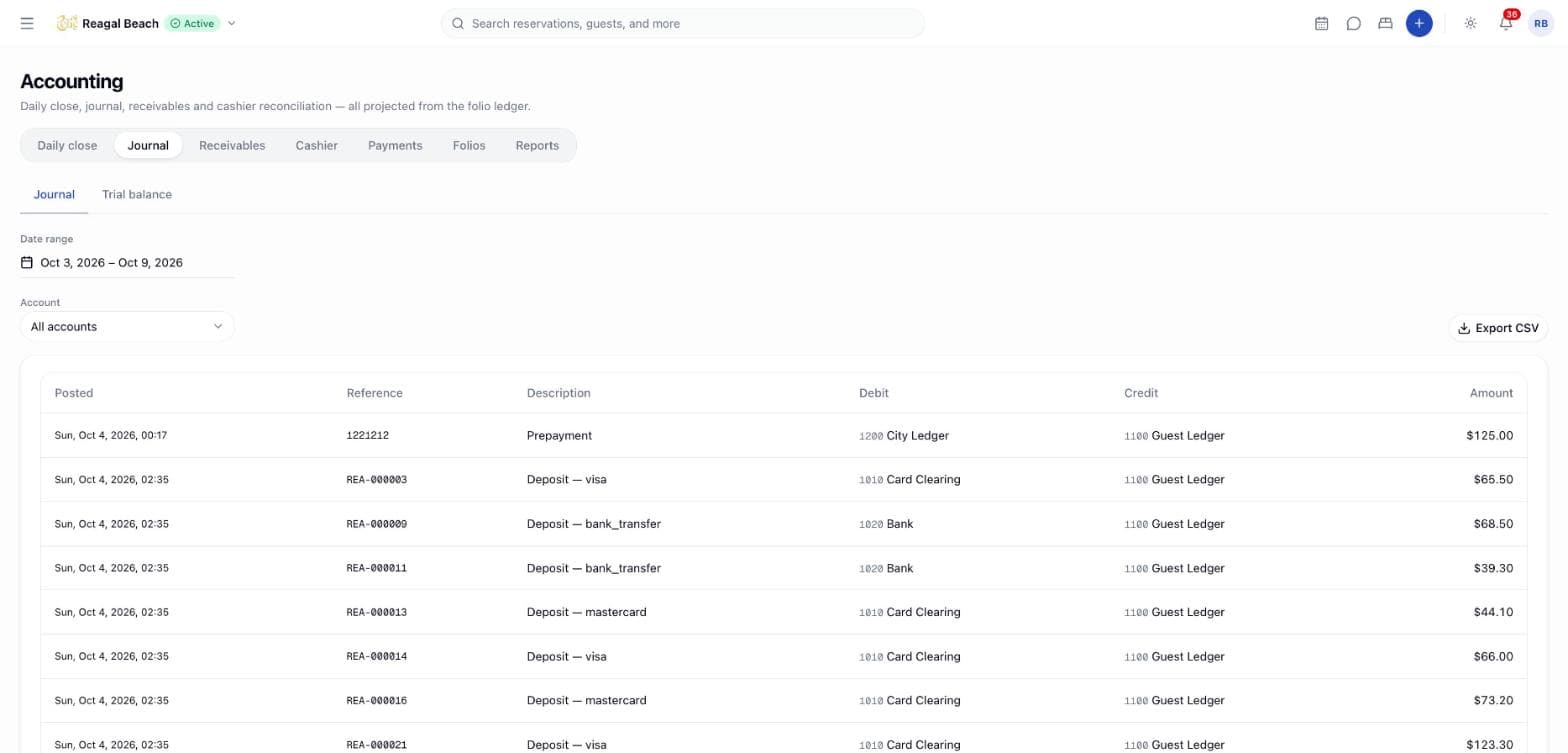Viewport: 1568px width, 753px height.
Task: Click the Active status badge
Action: [192, 23]
